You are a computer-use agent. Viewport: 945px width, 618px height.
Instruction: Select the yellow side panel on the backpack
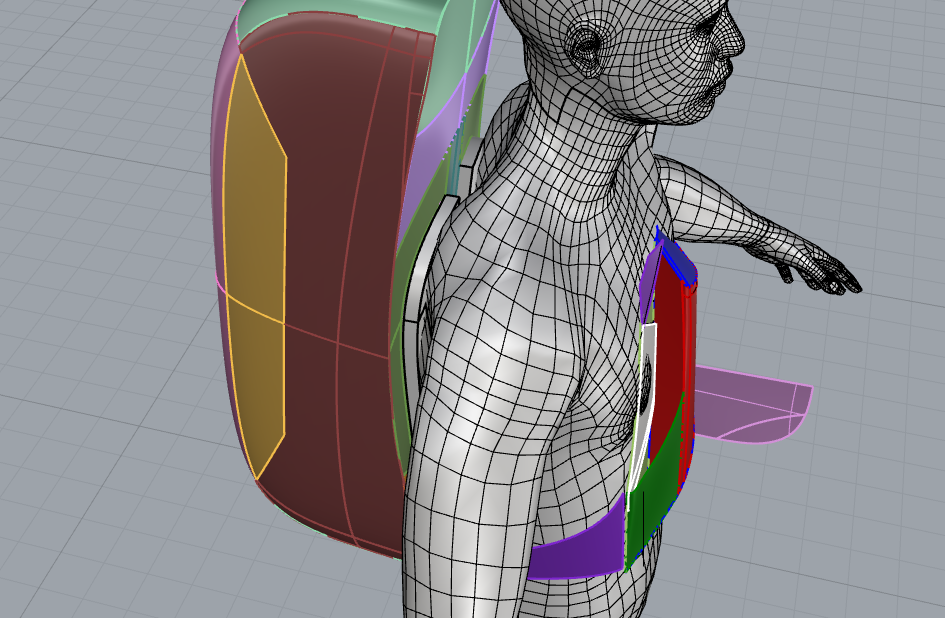tap(254, 265)
